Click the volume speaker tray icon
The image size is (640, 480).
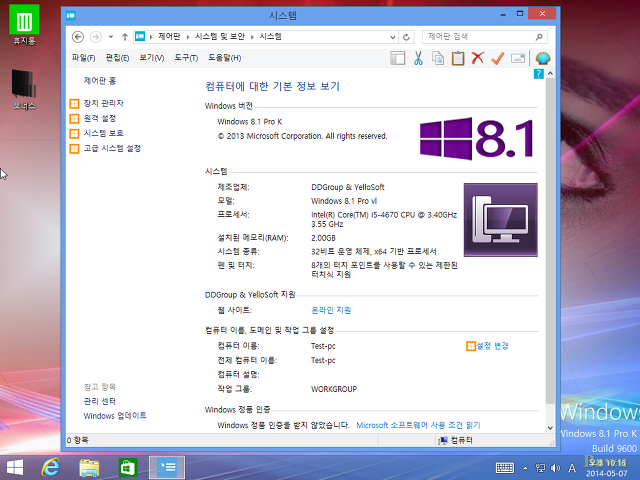556,468
